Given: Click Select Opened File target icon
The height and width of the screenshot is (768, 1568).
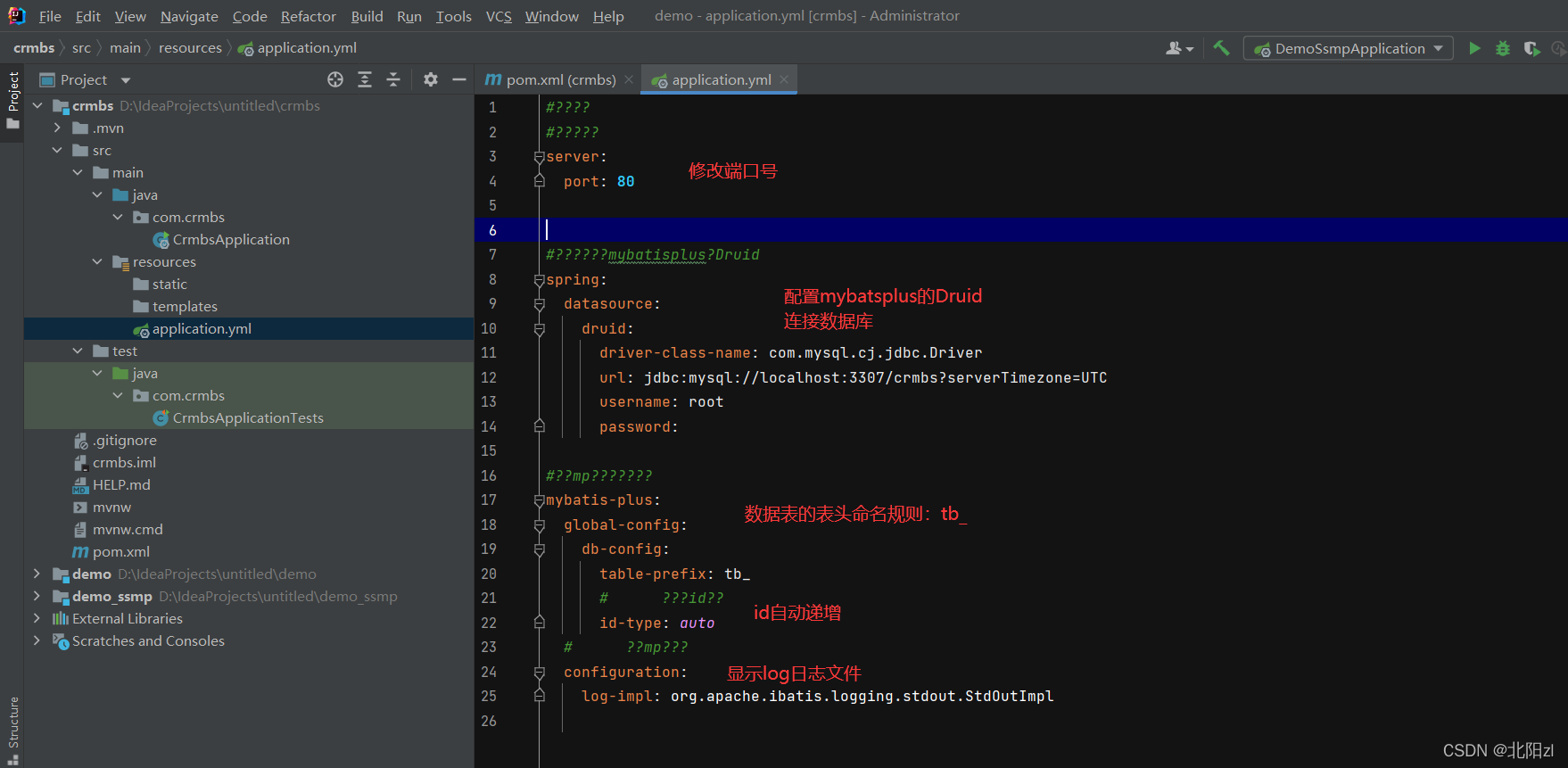Looking at the screenshot, I should click(335, 79).
